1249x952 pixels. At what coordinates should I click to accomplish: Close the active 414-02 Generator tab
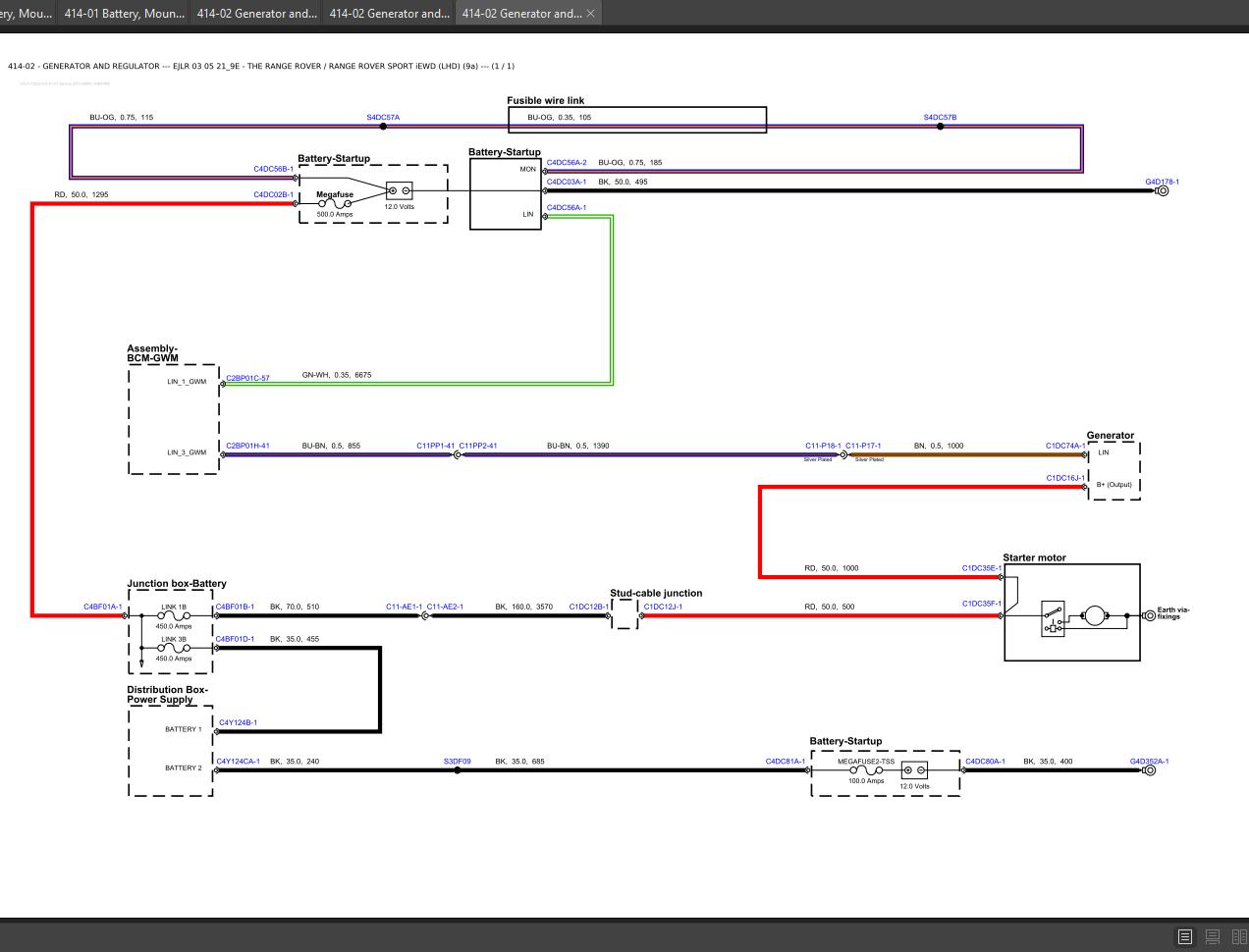590,13
